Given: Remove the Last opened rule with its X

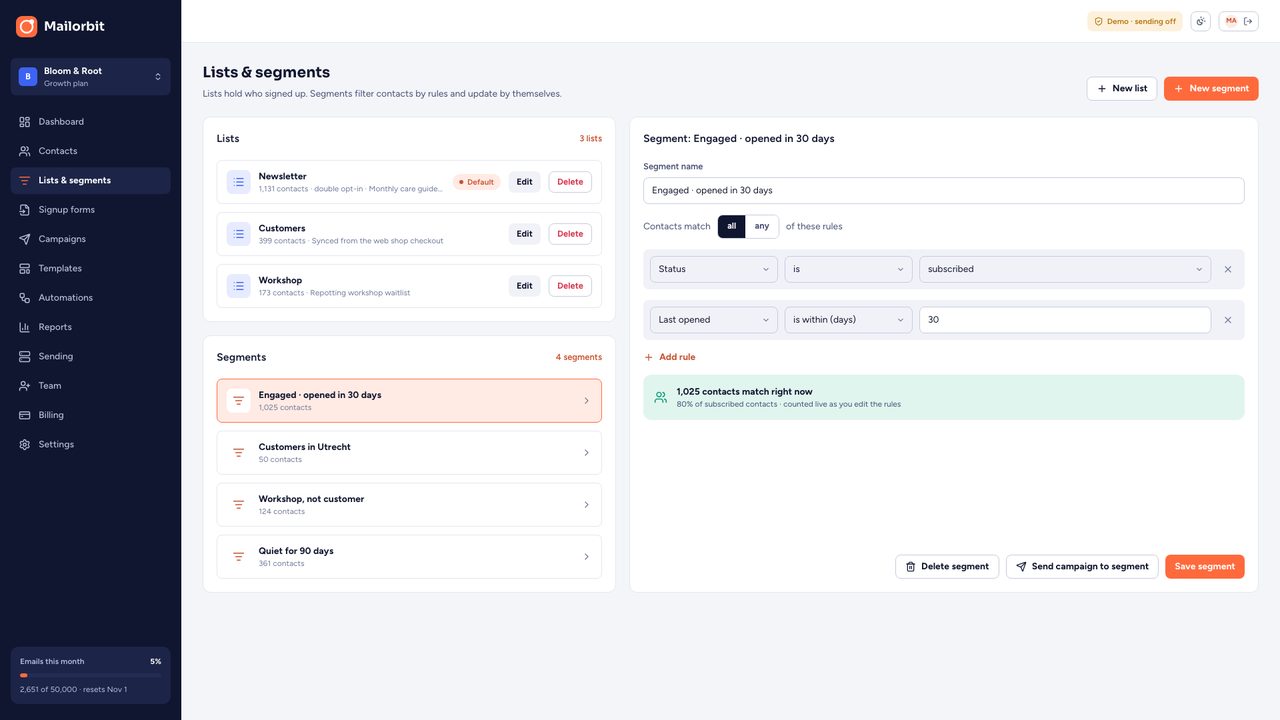Looking at the screenshot, I should point(1228,320).
